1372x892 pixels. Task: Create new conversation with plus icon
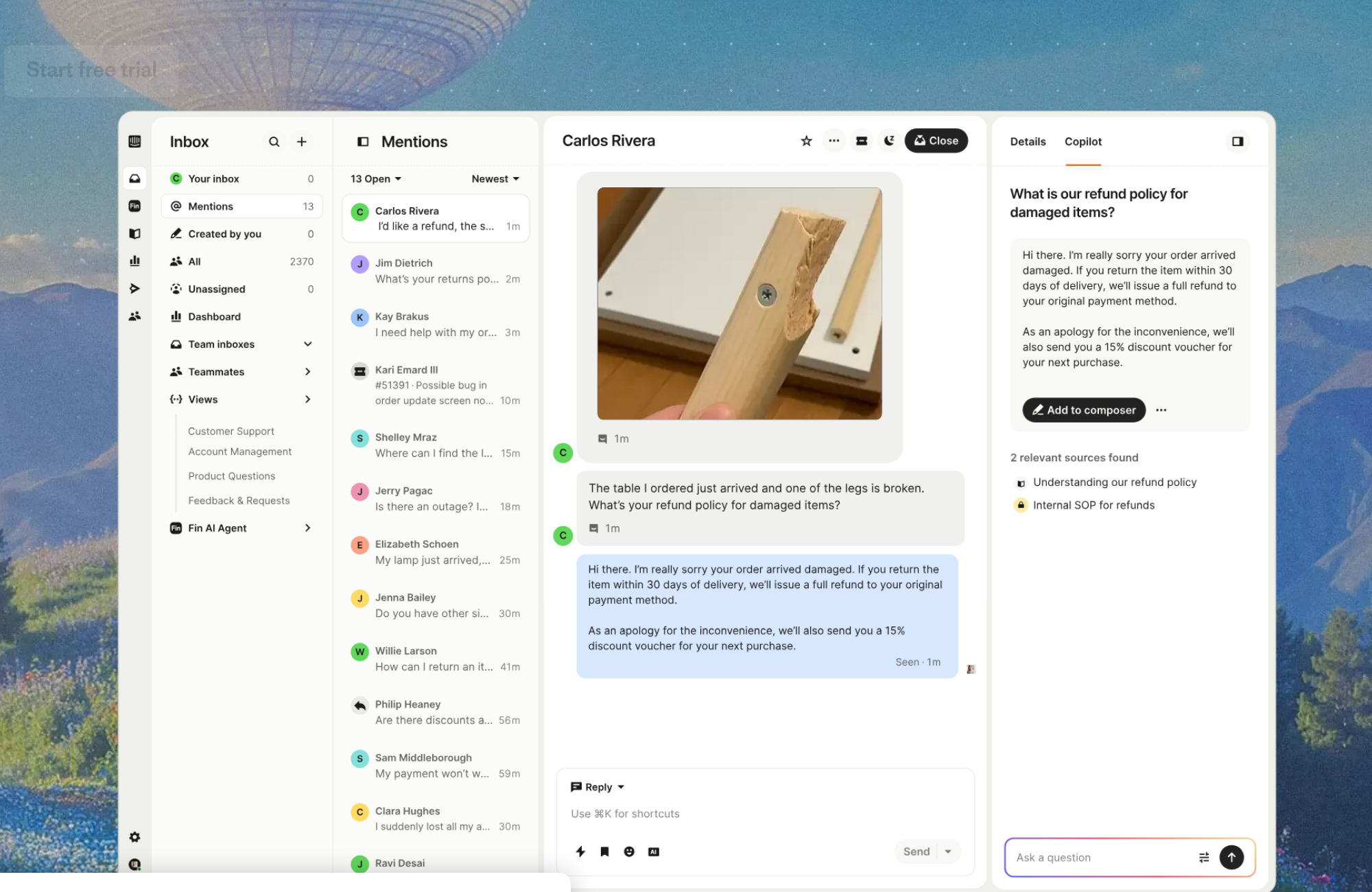click(x=301, y=142)
